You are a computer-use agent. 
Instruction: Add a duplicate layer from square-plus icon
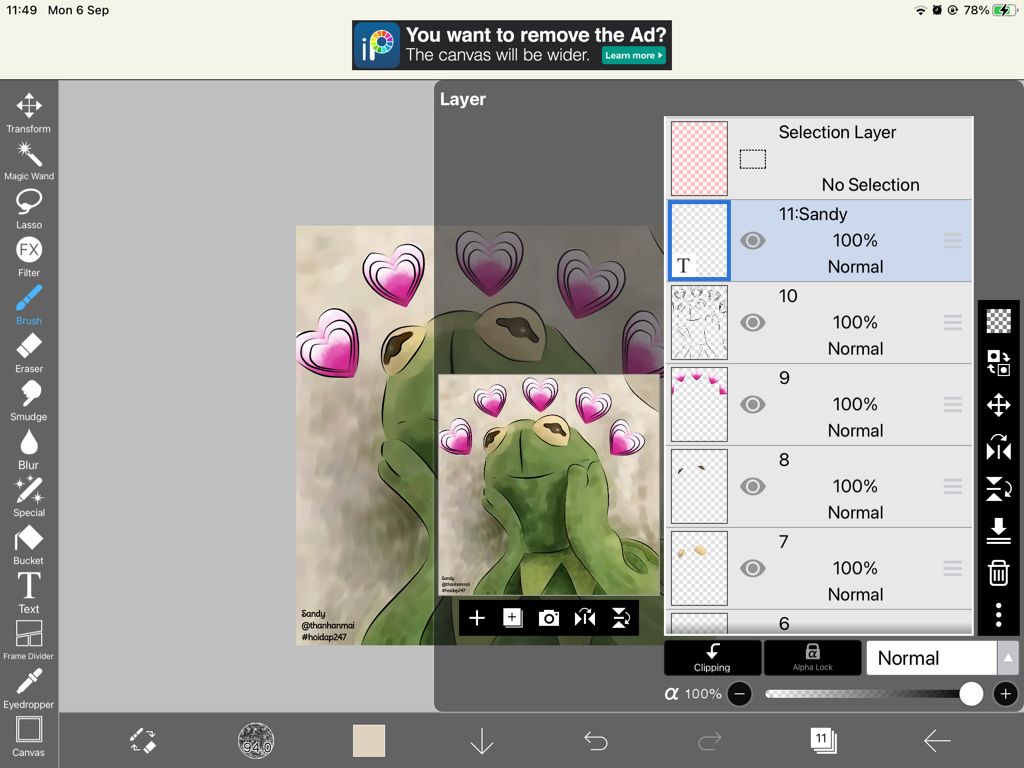pyautogui.click(x=513, y=618)
